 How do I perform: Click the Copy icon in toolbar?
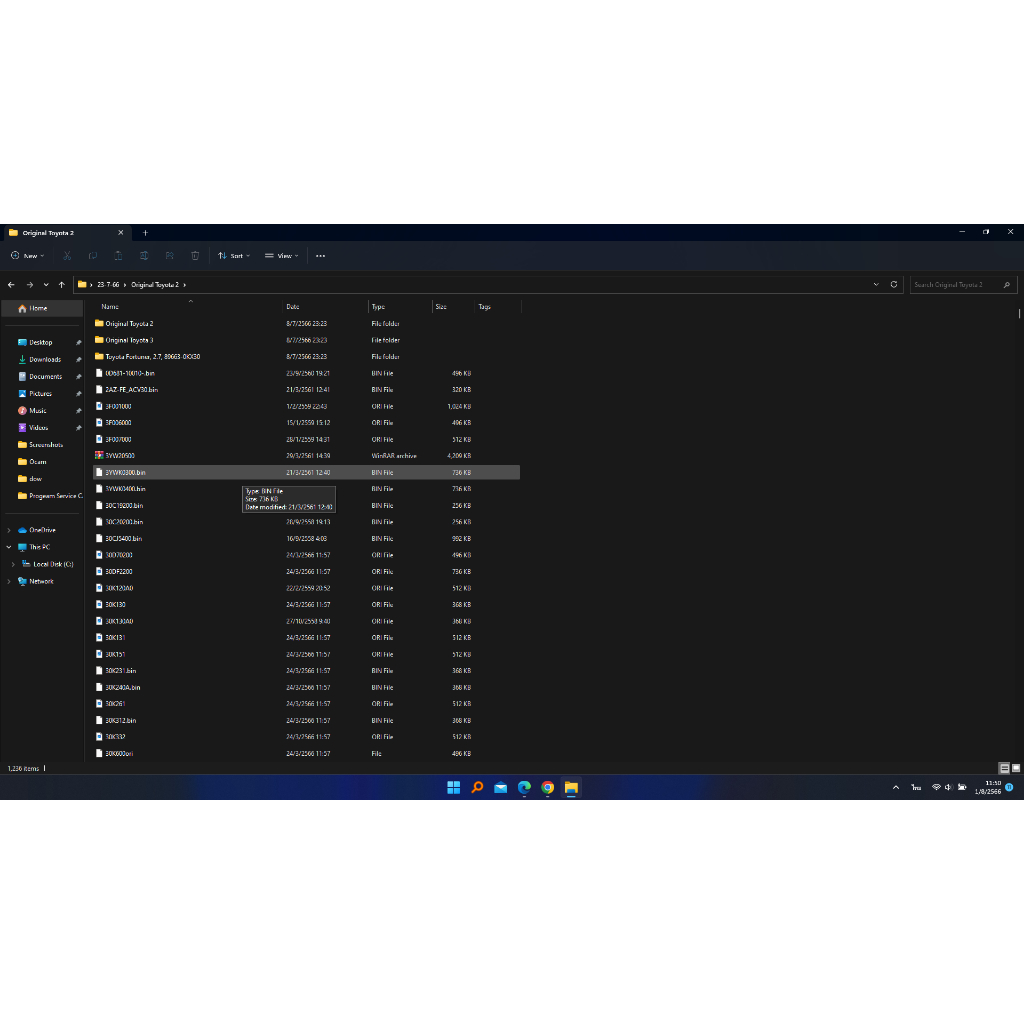(x=93, y=256)
